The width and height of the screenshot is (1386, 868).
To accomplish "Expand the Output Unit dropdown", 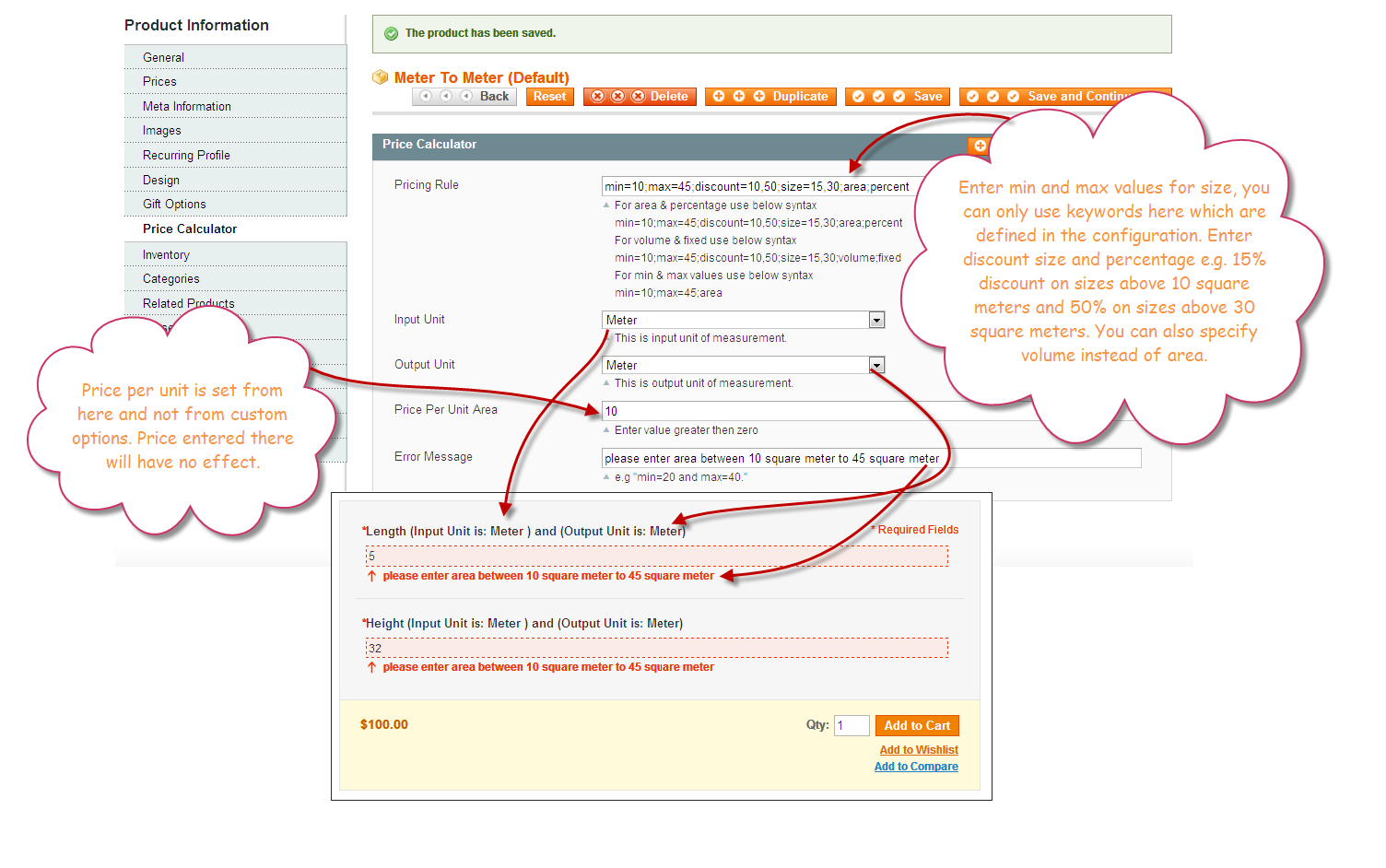I will [x=876, y=365].
